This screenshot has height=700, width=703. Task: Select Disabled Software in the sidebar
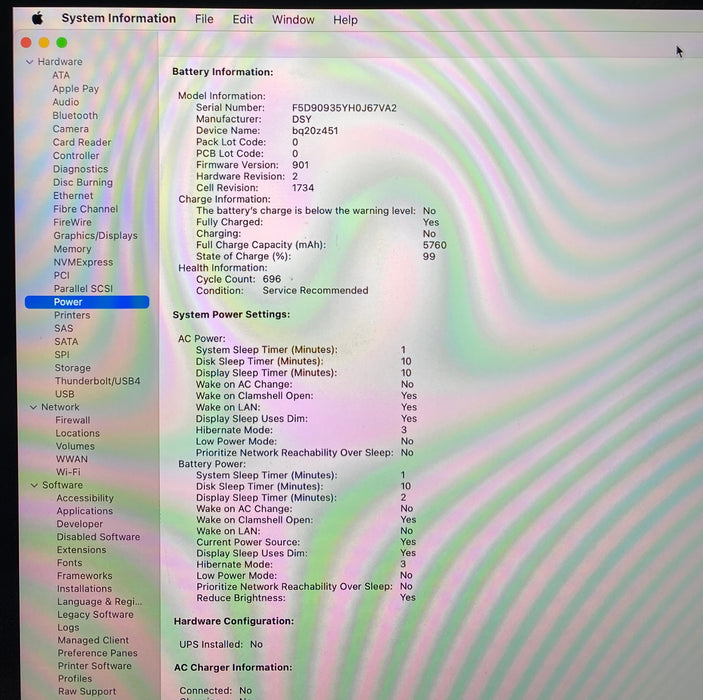(x=98, y=537)
